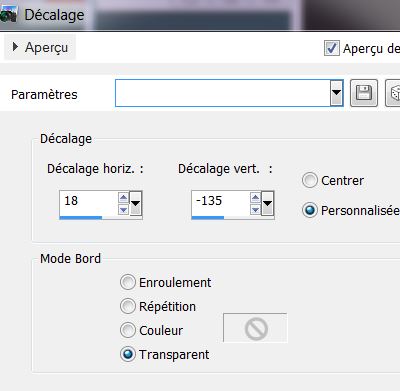Screen dimensions: 400x391
Task: Open the Paramètres presets dropdown arrow
Action: [337, 93]
